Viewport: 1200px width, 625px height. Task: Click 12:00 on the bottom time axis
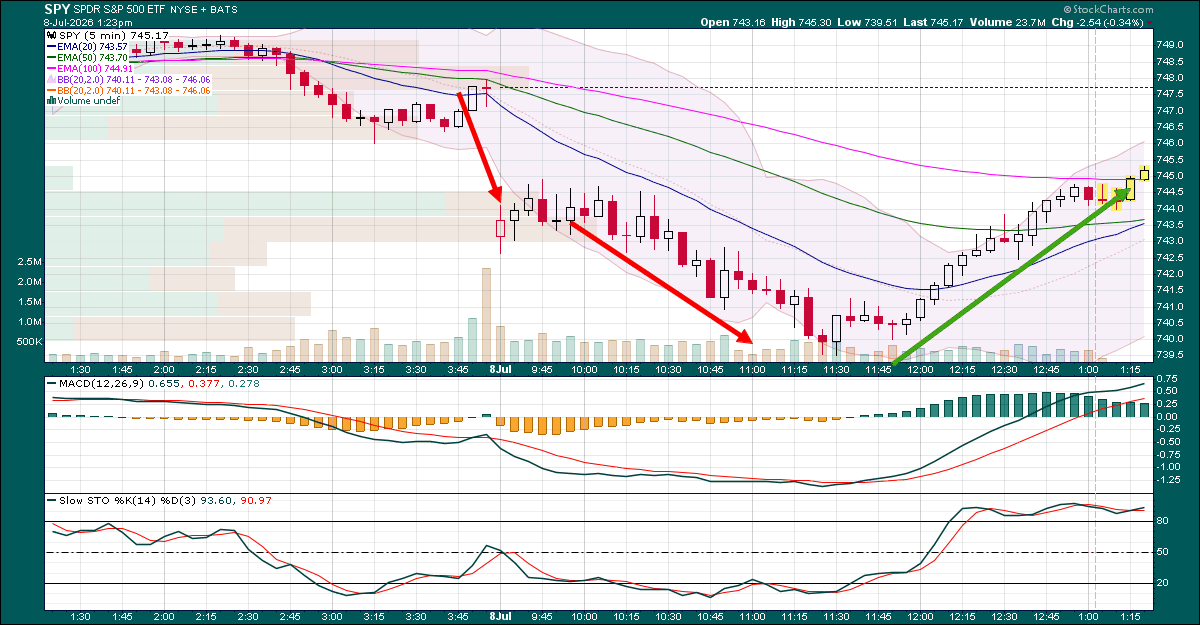[x=919, y=617]
